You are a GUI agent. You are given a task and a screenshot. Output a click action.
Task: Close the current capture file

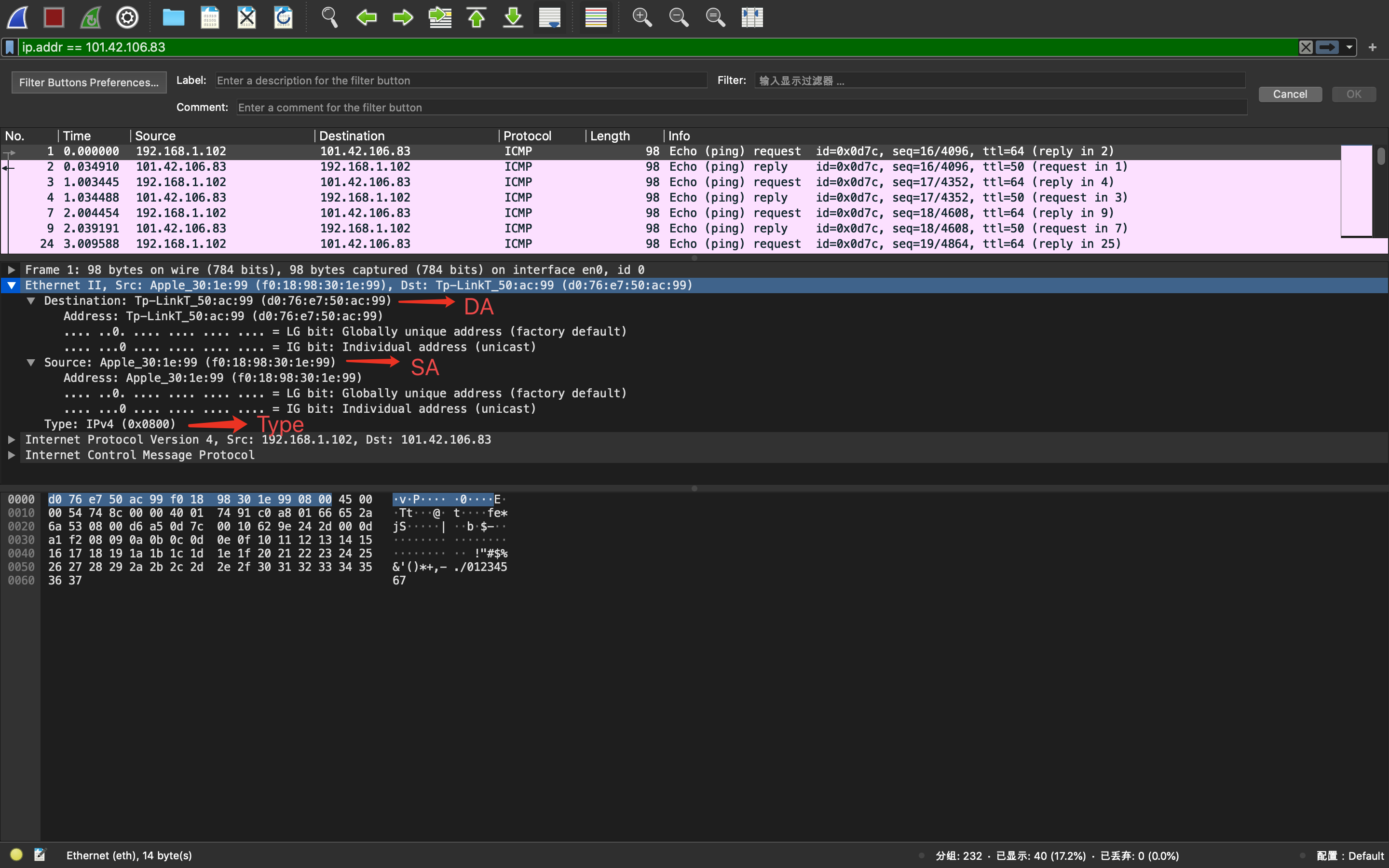[247, 17]
